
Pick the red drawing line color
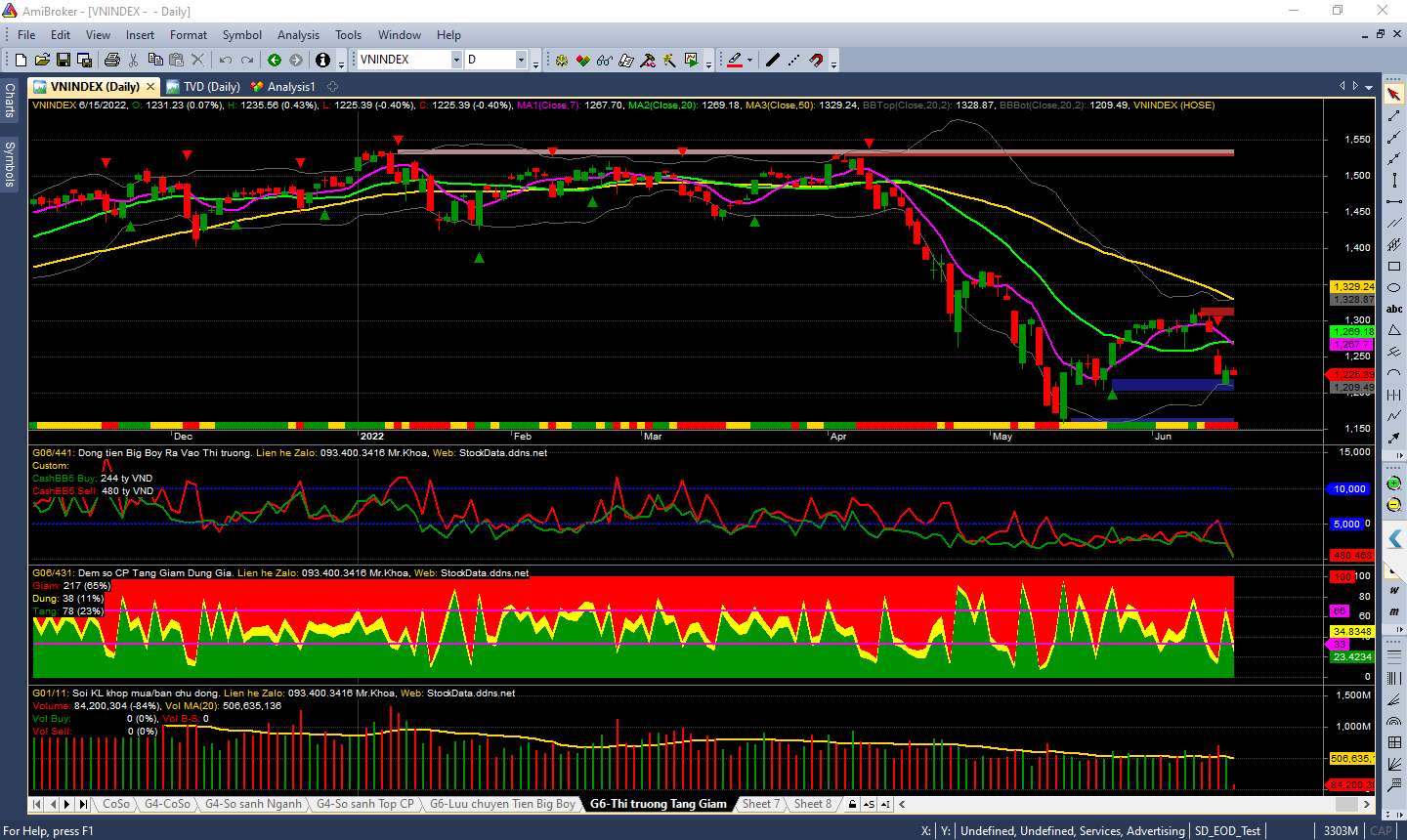point(735,60)
